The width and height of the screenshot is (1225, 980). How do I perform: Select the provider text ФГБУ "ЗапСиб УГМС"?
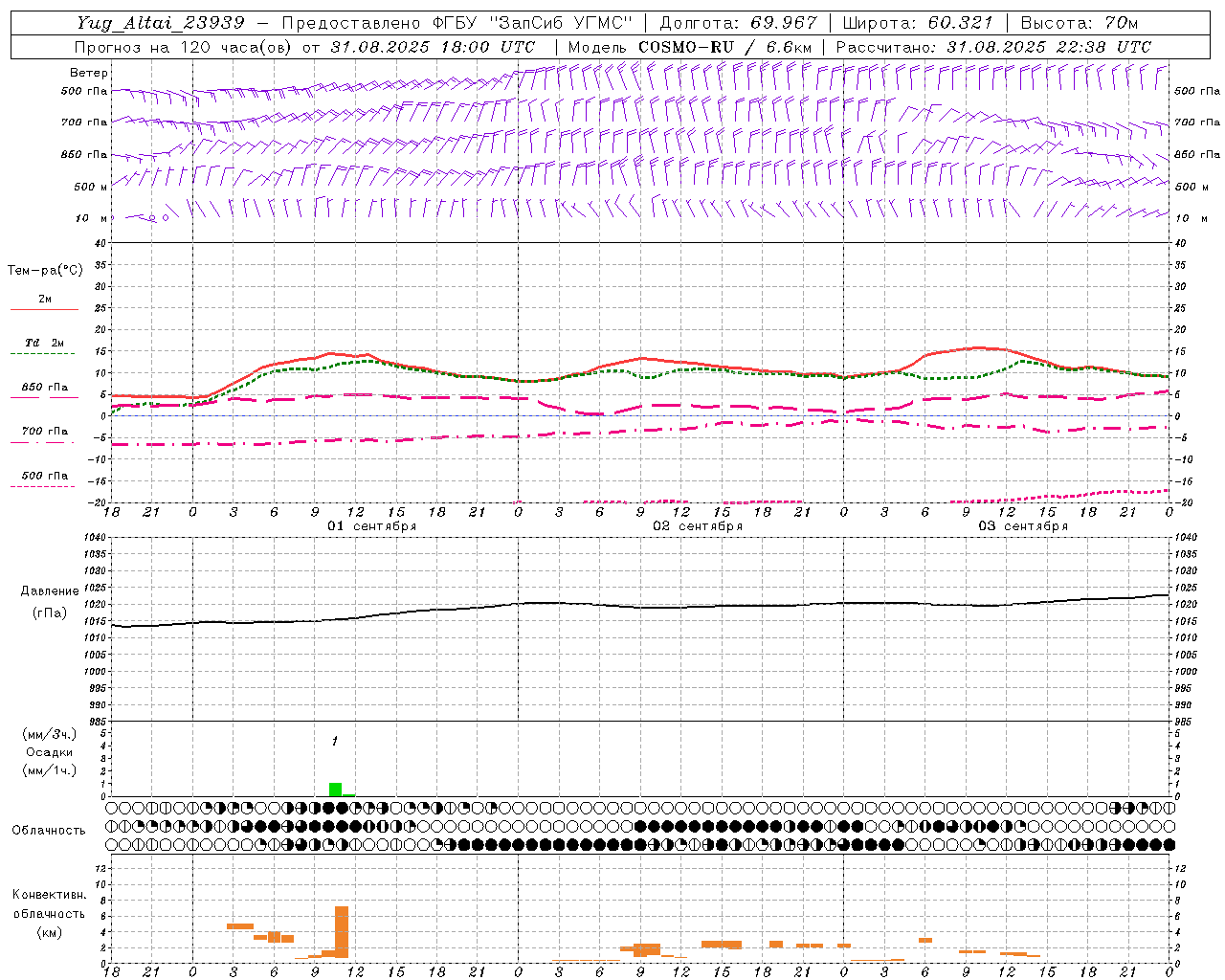534,23
